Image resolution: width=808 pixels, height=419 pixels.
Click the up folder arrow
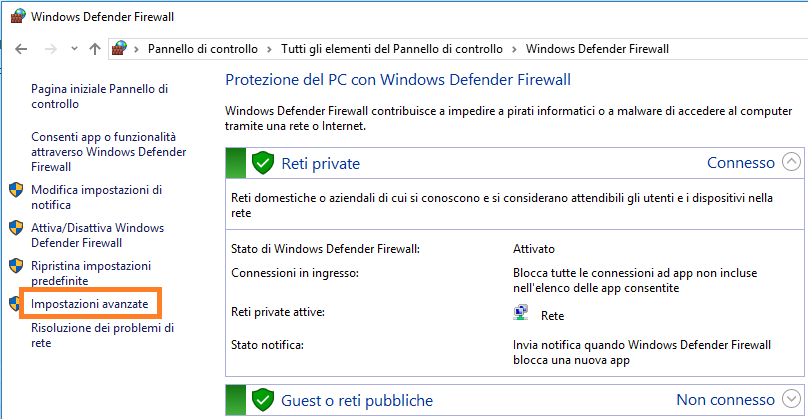[95, 48]
